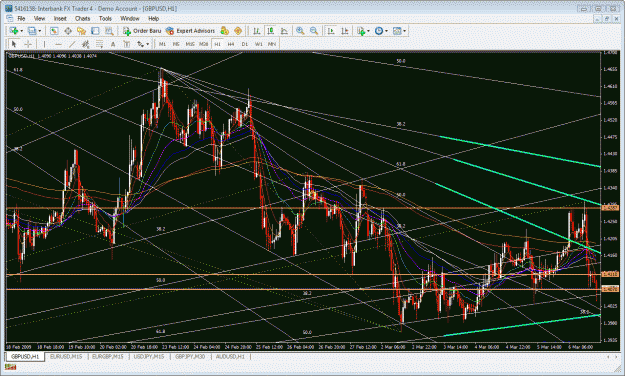Expand the Periods clock dropdown arrow
The width and height of the screenshot is (625, 376).
pos(386,31)
